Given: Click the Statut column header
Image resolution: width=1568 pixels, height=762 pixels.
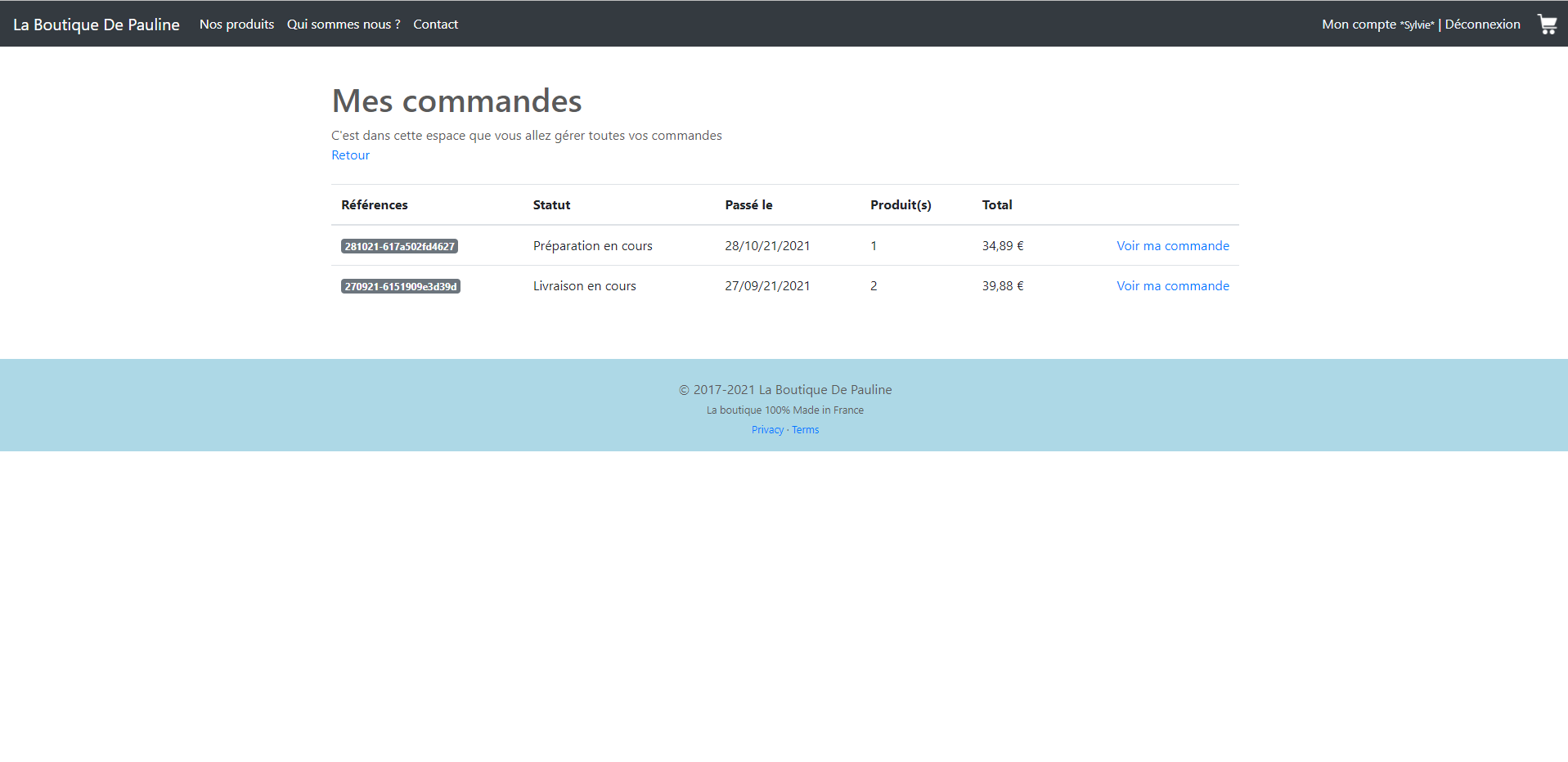Looking at the screenshot, I should coord(551,204).
